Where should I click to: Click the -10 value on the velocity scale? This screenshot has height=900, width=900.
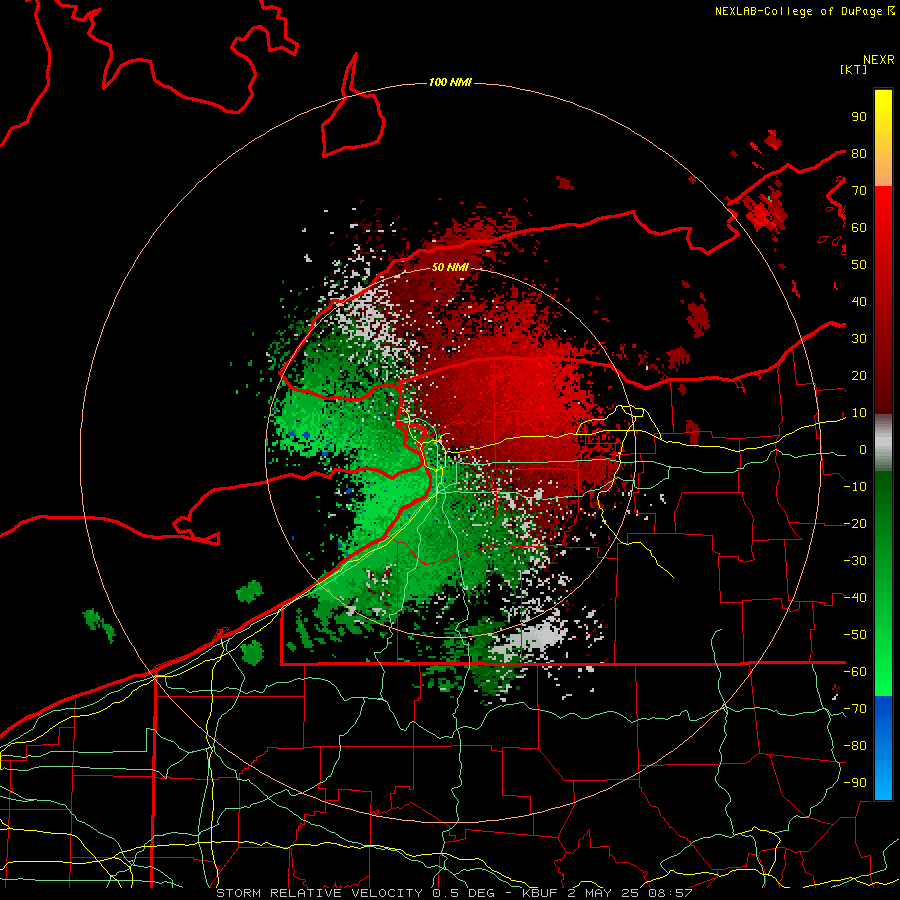pyautogui.click(x=855, y=487)
